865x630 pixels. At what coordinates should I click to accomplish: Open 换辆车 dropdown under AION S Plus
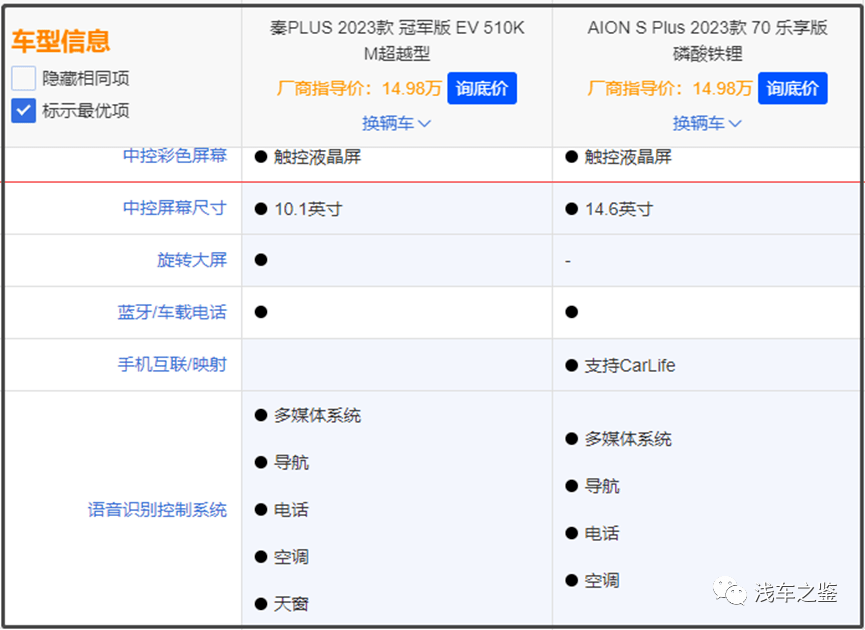707,123
